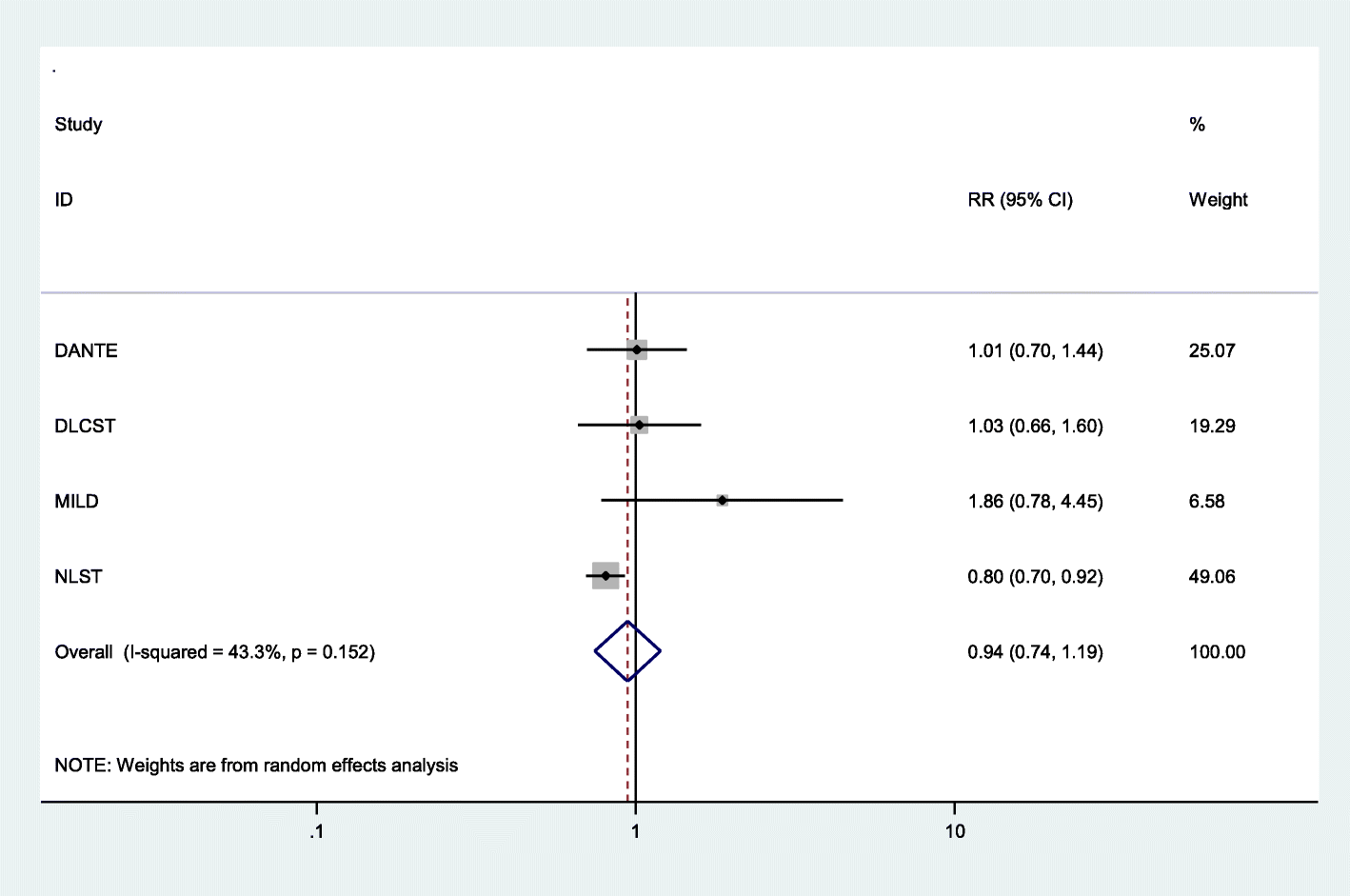Click the weight 6.58

tap(1206, 501)
